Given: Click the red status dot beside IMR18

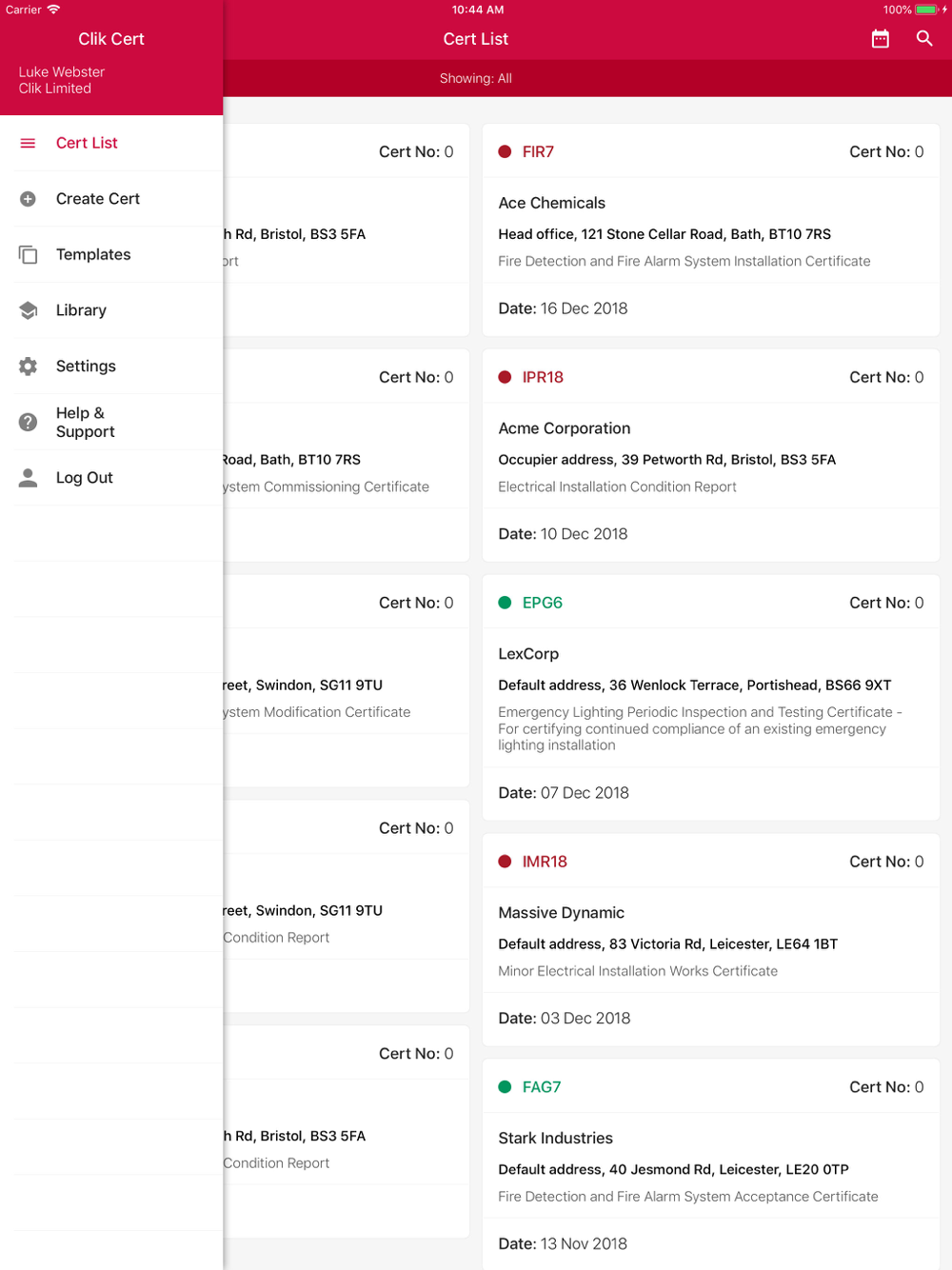Looking at the screenshot, I should point(506,862).
